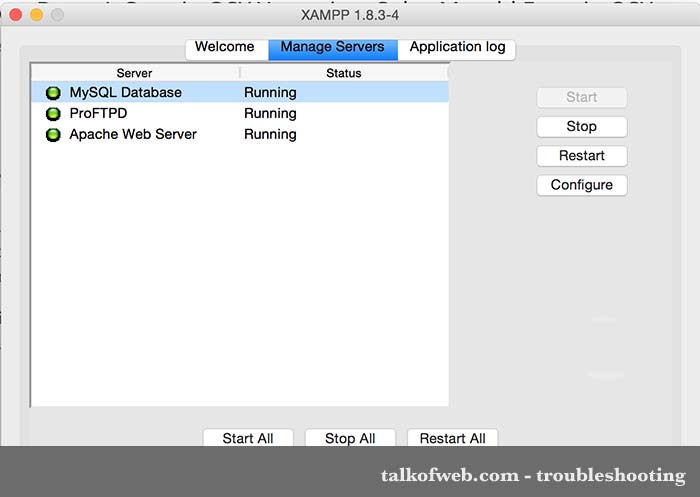Open Configure for the selected server
The width and height of the screenshot is (700, 497).
pyautogui.click(x=582, y=185)
